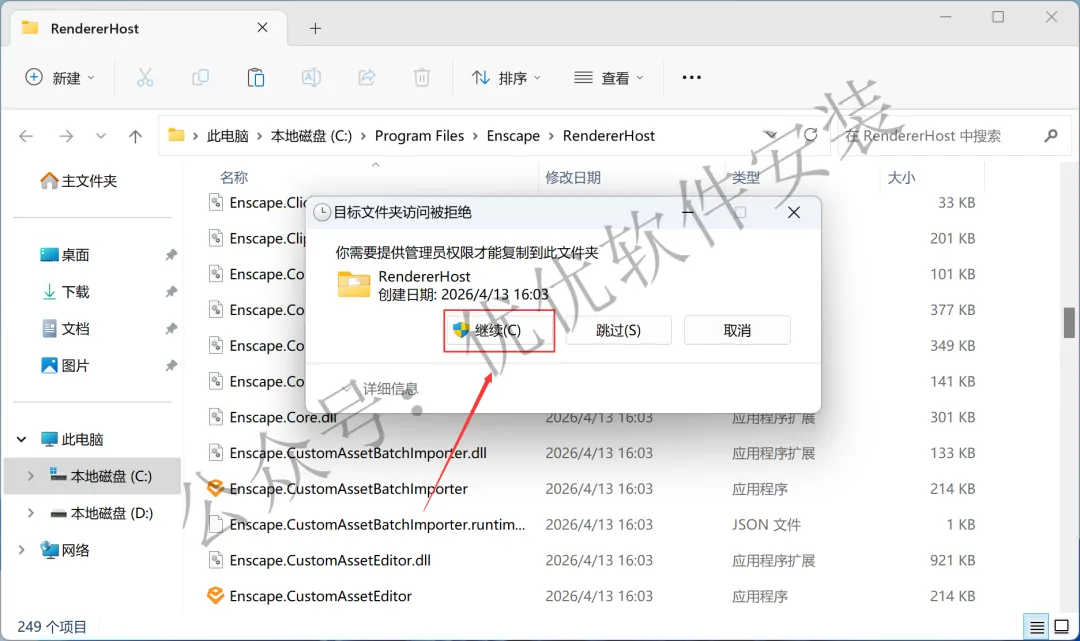Open 下载 in the sidebar

[65, 292]
